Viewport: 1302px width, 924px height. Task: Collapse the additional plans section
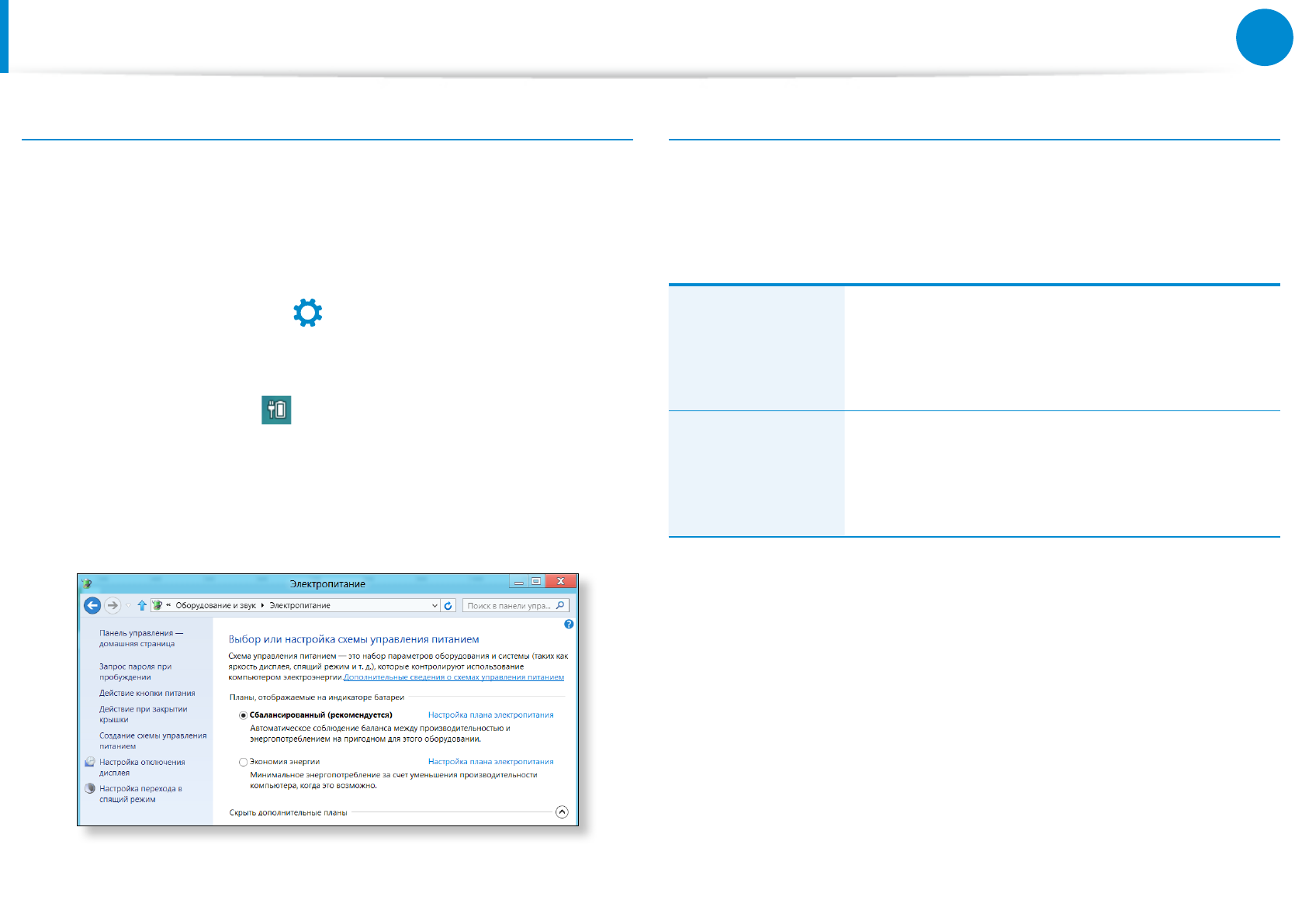click(x=562, y=812)
